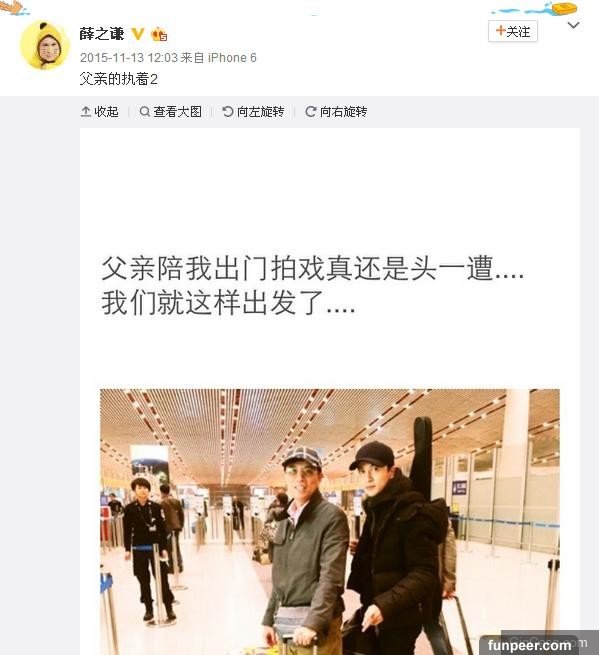Click the post text 父亲的执着2
The height and width of the screenshot is (655, 599).
coord(119,79)
